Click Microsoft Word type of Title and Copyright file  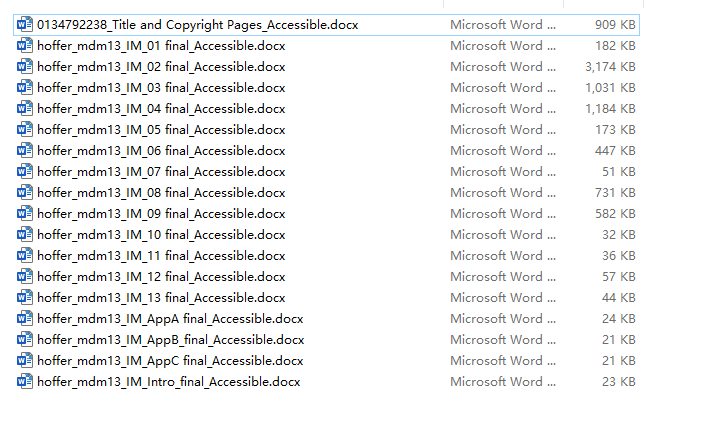pos(503,25)
